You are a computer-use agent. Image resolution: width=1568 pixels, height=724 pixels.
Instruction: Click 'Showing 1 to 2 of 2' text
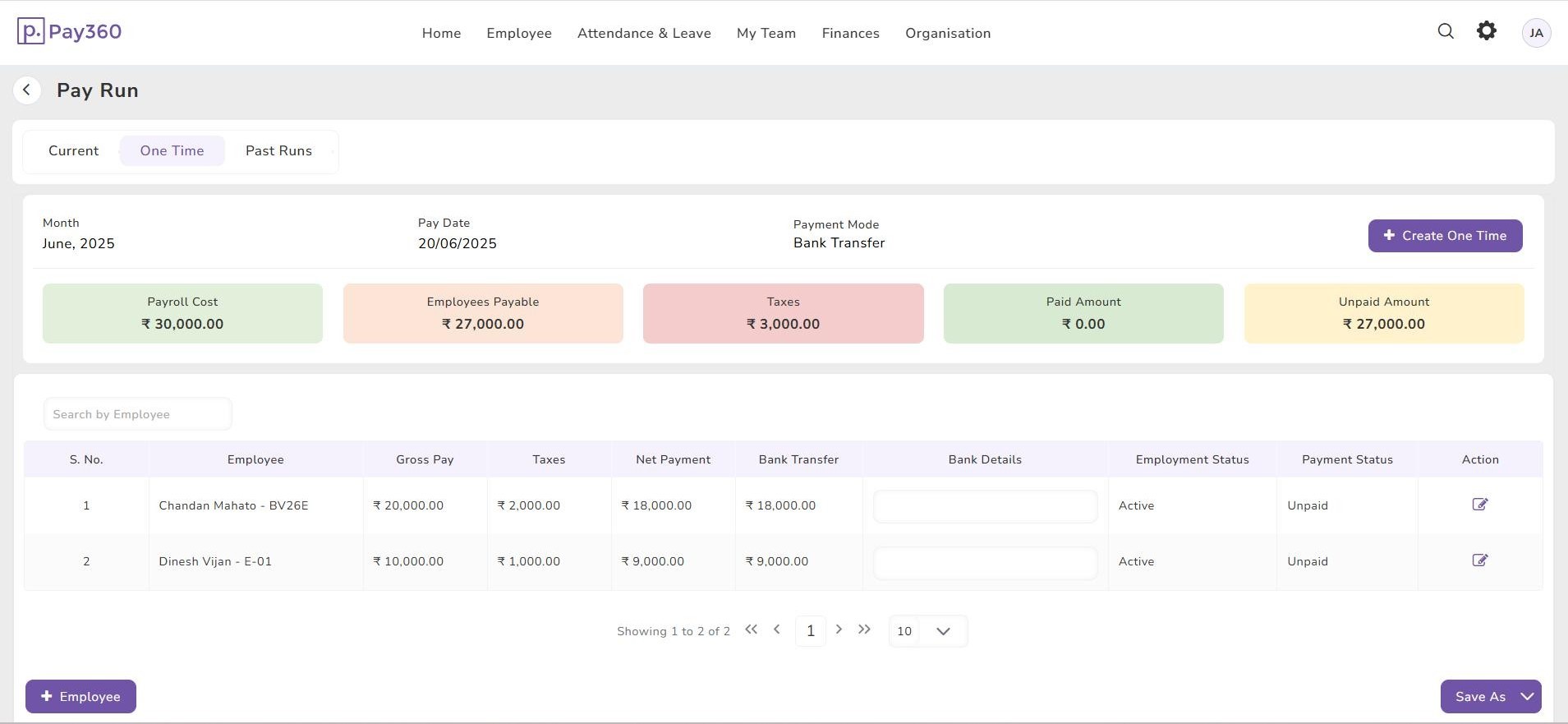click(674, 631)
